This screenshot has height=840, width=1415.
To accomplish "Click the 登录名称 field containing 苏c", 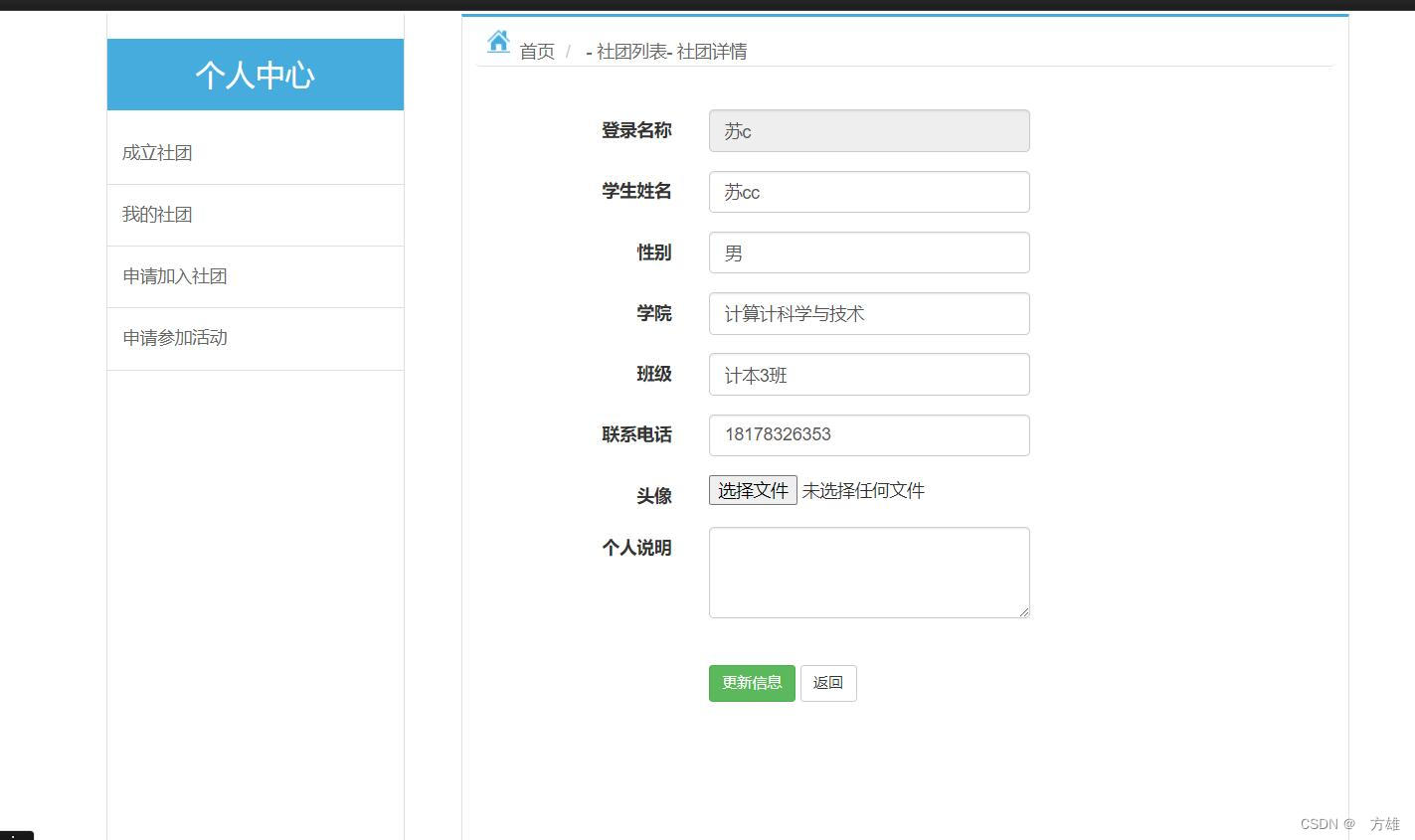I will [869, 131].
